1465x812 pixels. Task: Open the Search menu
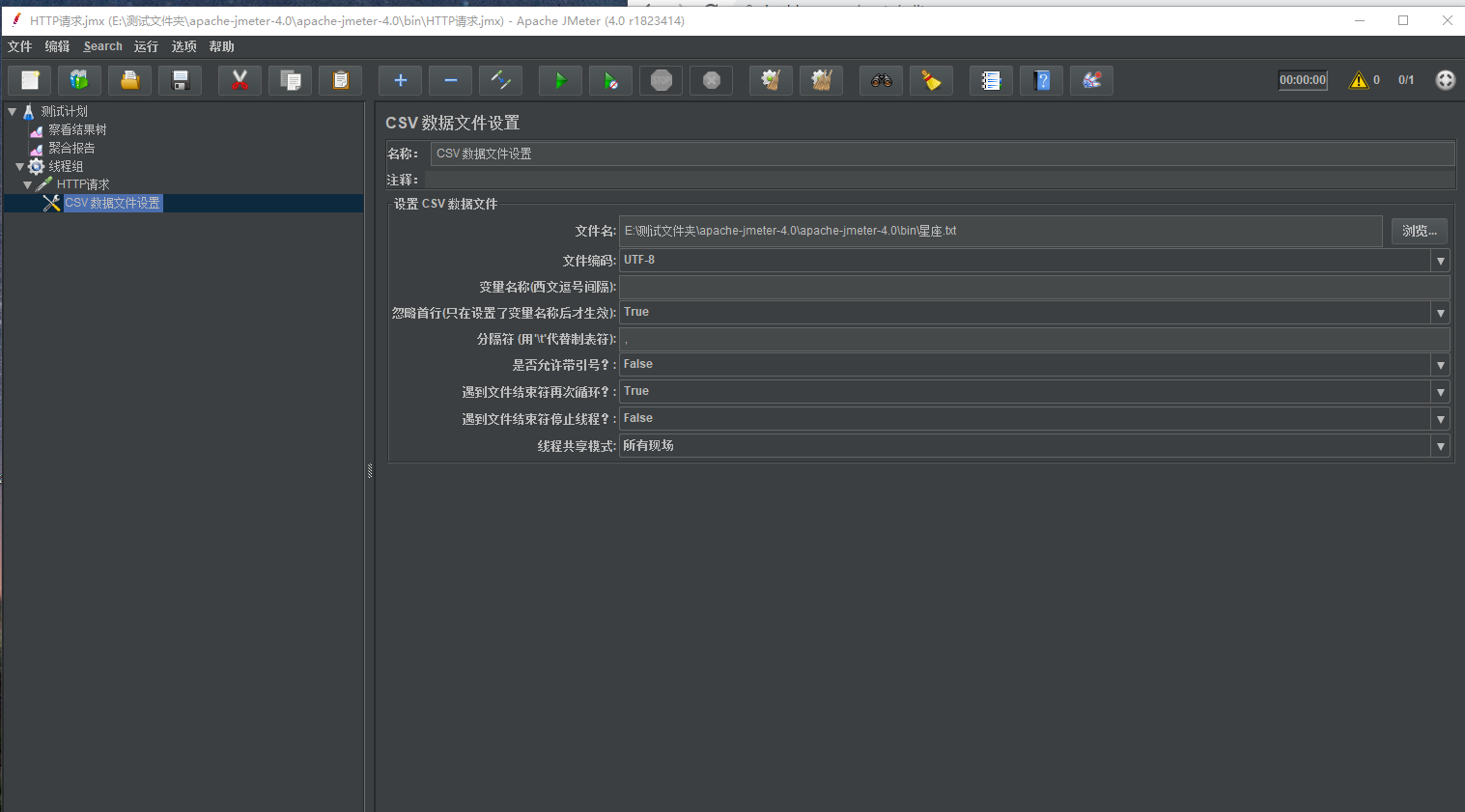point(103,46)
